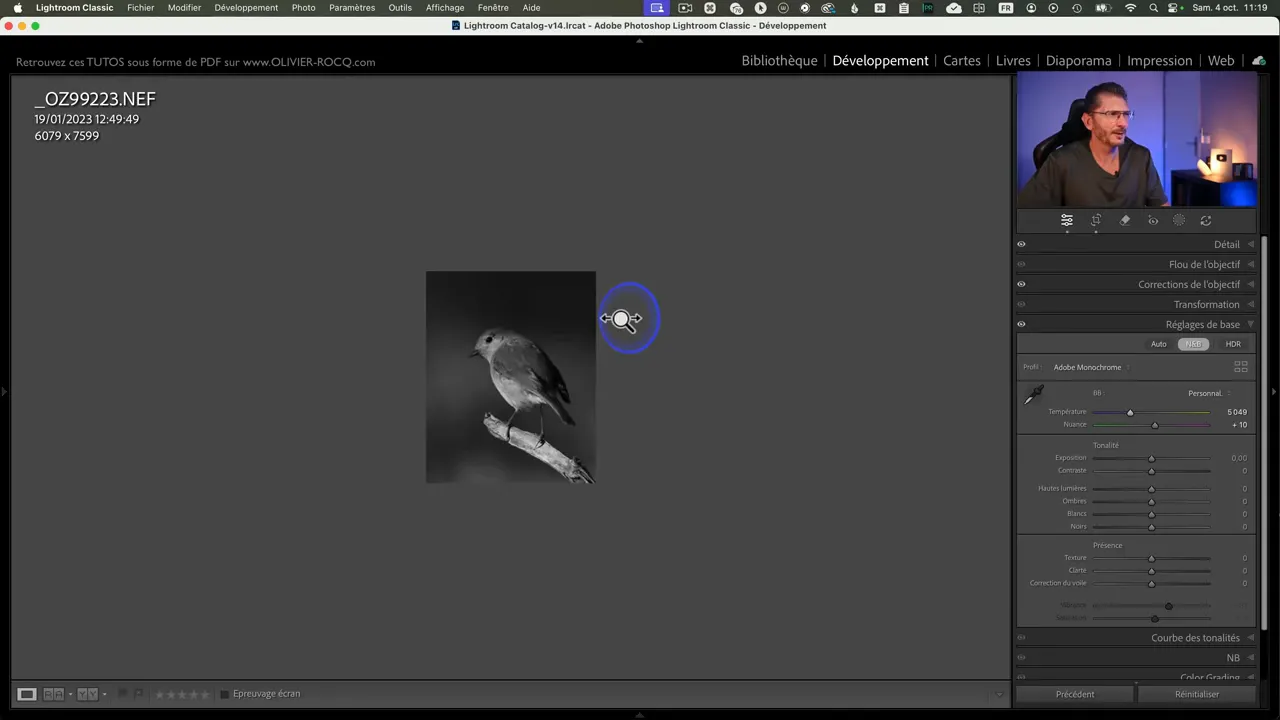
Task: Select the loupe view mode icon
Action: [x=27, y=694]
